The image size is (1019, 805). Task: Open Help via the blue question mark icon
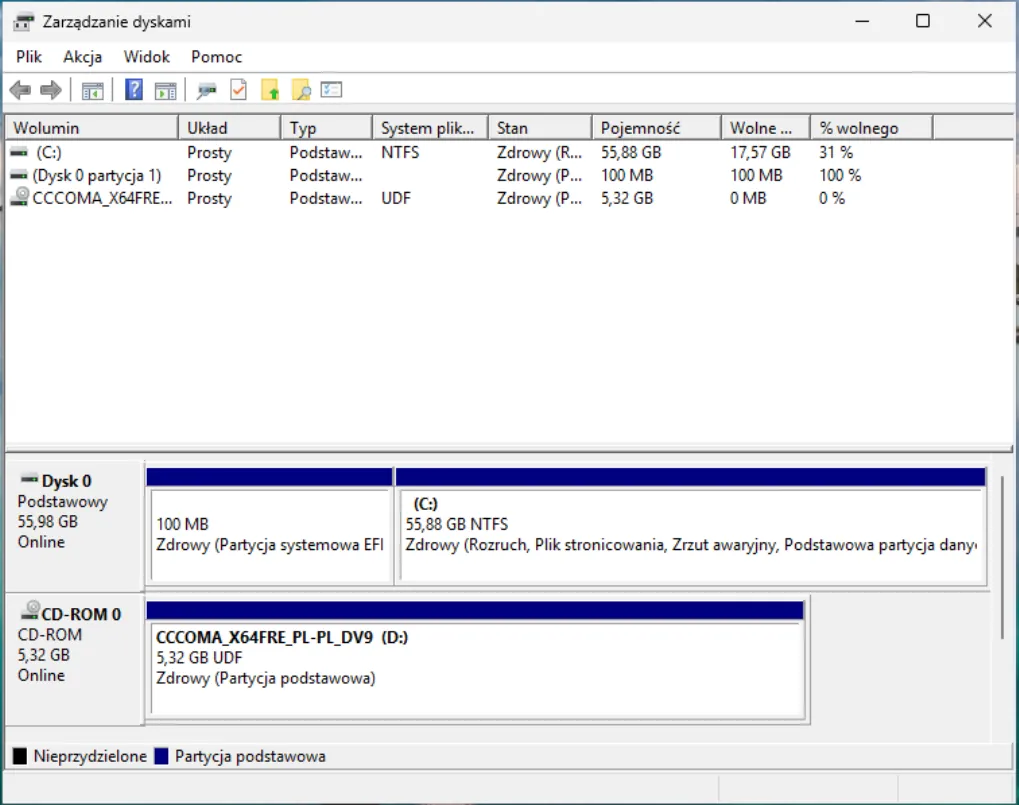(134, 91)
